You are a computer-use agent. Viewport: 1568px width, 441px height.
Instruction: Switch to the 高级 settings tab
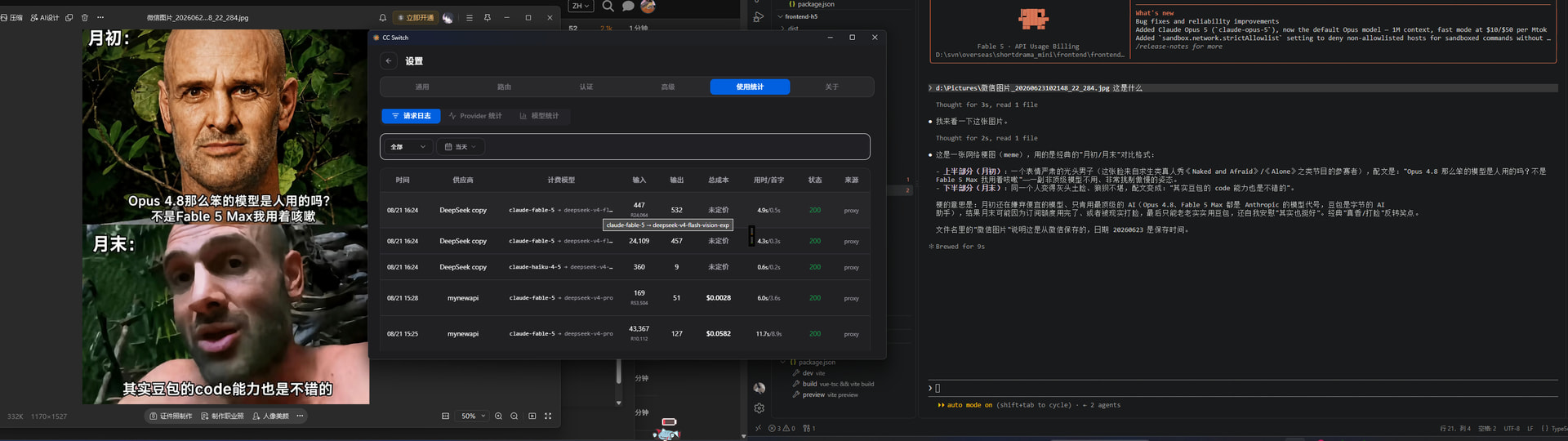(668, 87)
